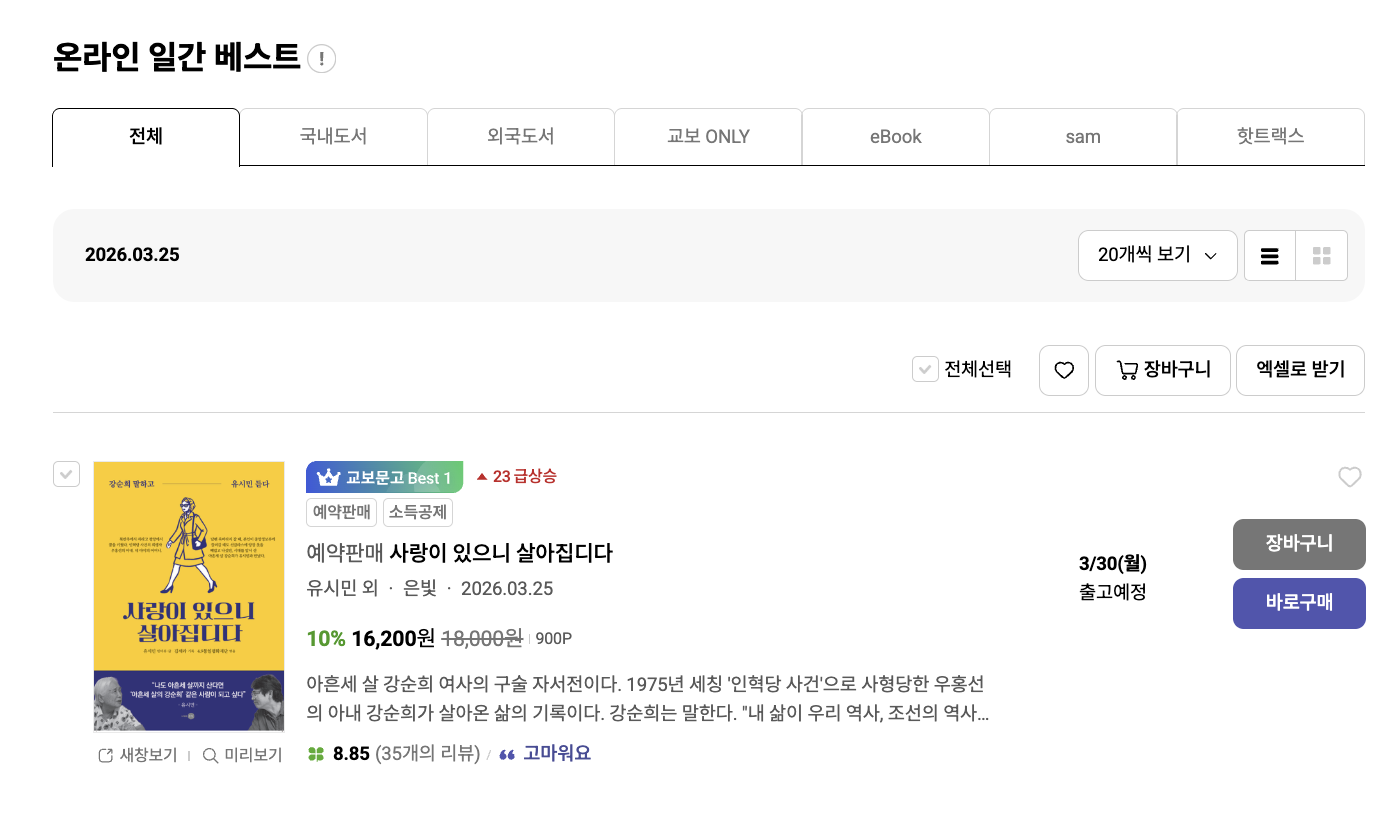This screenshot has width=1394, height=816.
Task: Click the quote icon beside 고마워요
Action: (507, 755)
